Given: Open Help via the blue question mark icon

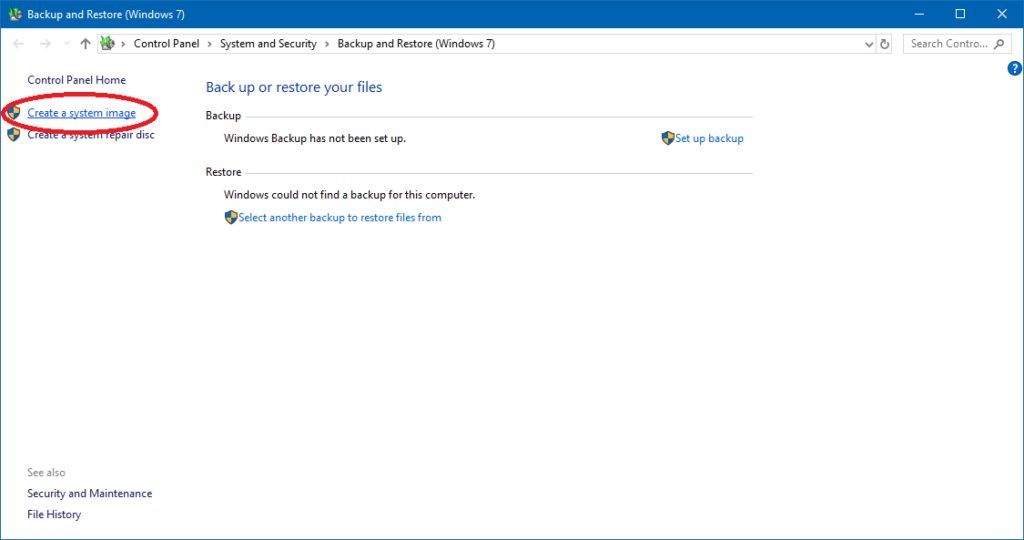Looking at the screenshot, I should (x=1014, y=68).
